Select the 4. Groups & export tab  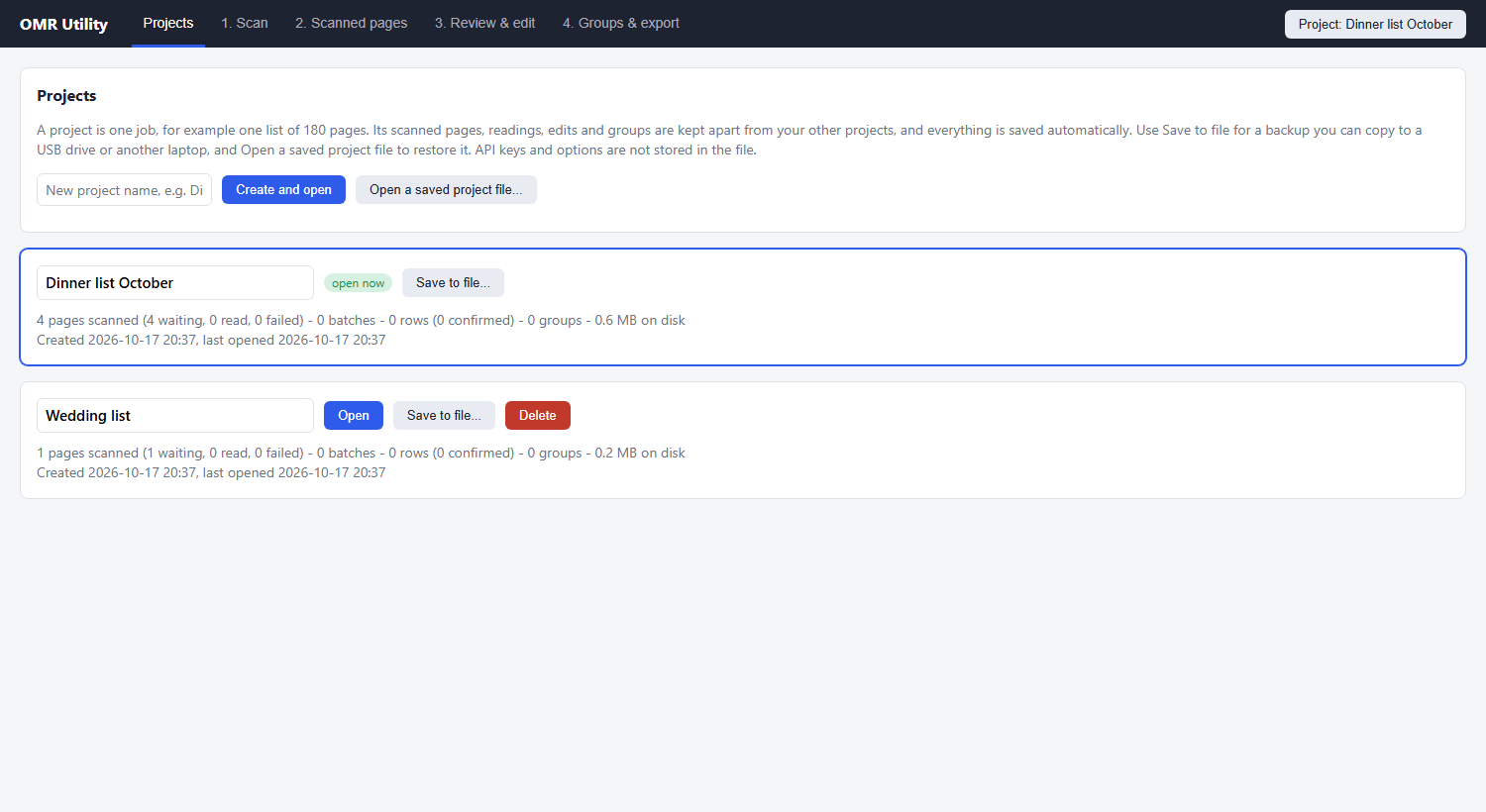(x=621, y=23)
